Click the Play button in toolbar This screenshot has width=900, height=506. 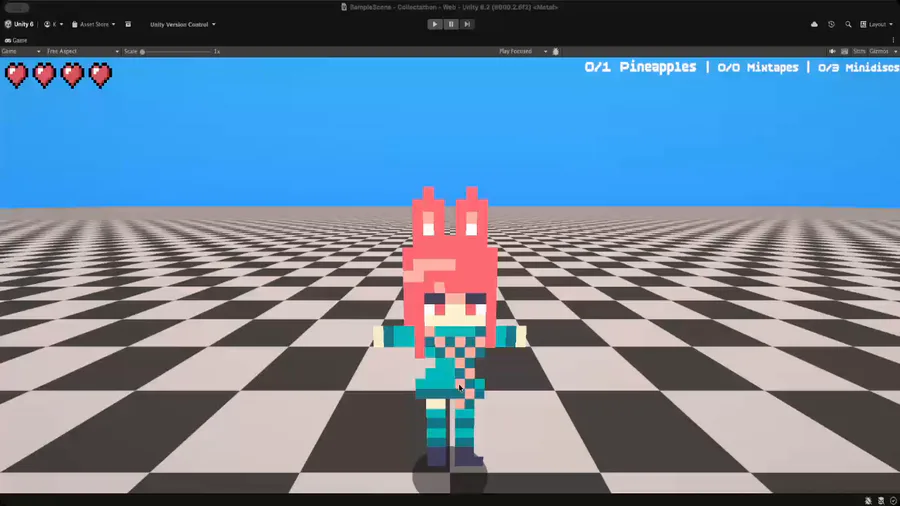click(x=435, y=24)
